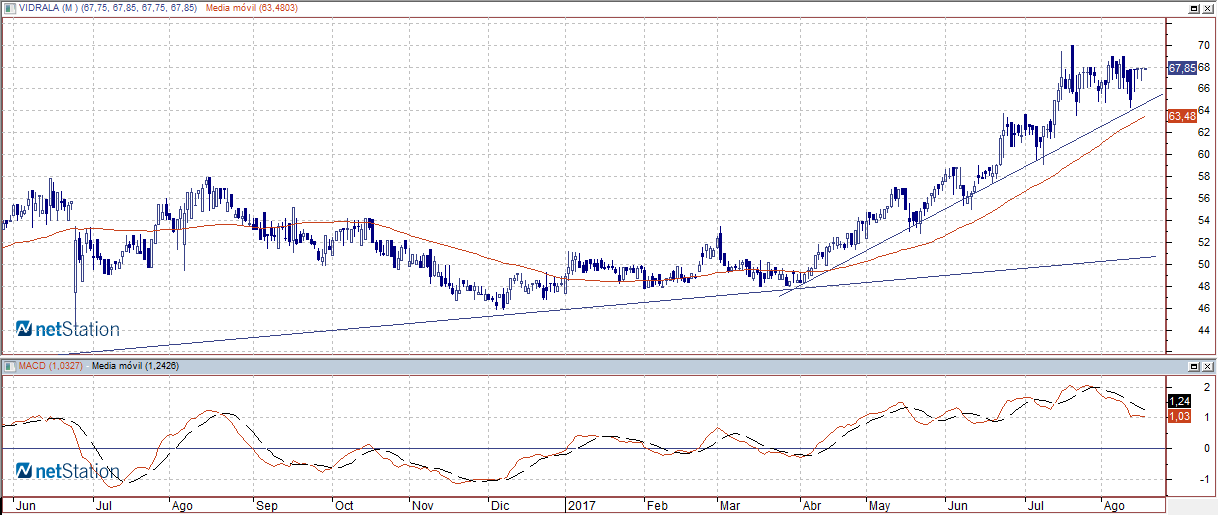Screen dimensions: 1218x515
Task: Select the VIDRALA (M) series title
Action: click(x=52, y=8)
